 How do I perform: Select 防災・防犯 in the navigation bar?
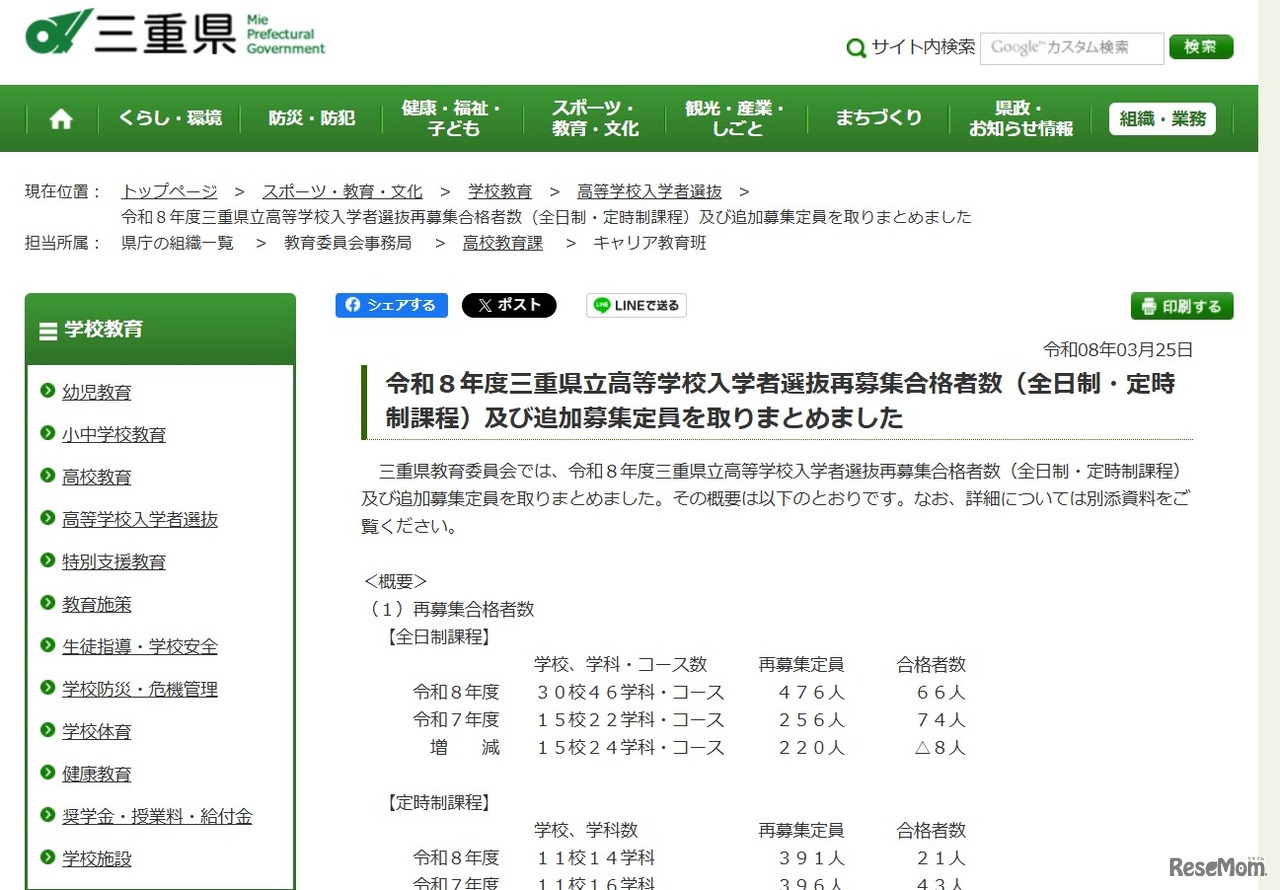pyautogui.click(x=309, y=118)
